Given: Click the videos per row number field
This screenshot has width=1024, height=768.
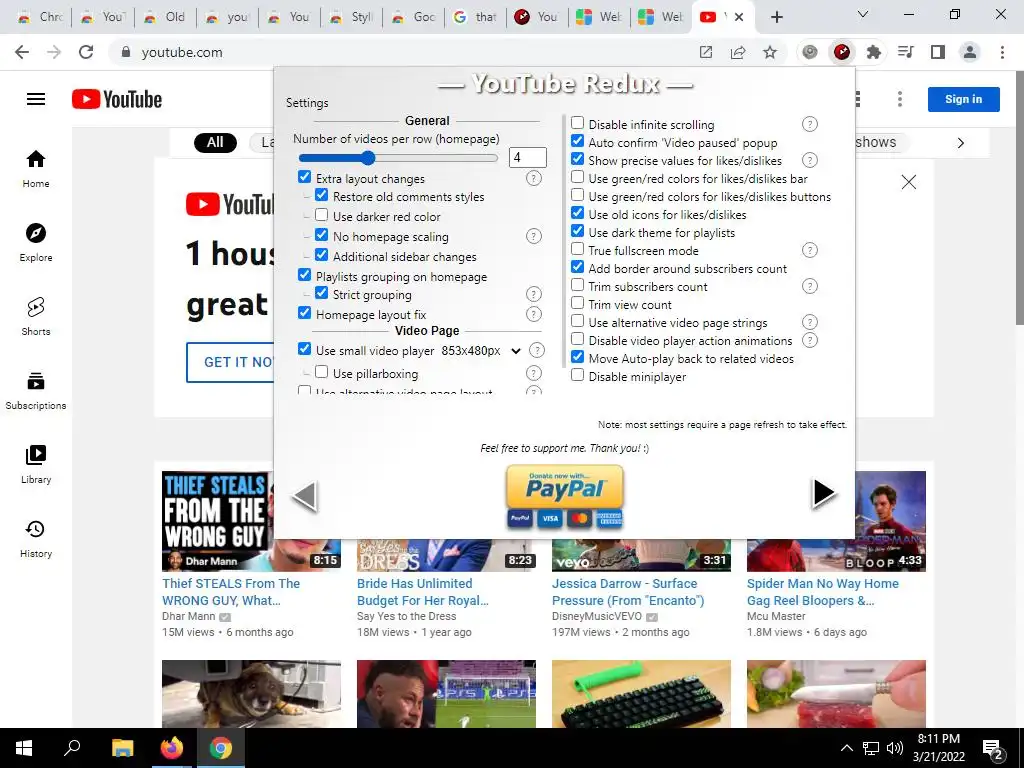Looking at the screenshot, I should 527,157.
